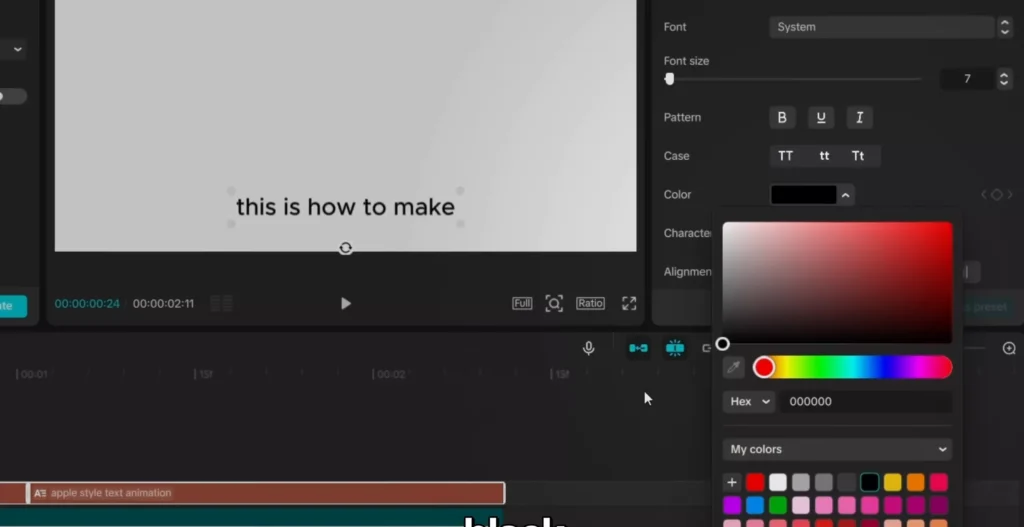Toggle Bold text pattern

782,118
